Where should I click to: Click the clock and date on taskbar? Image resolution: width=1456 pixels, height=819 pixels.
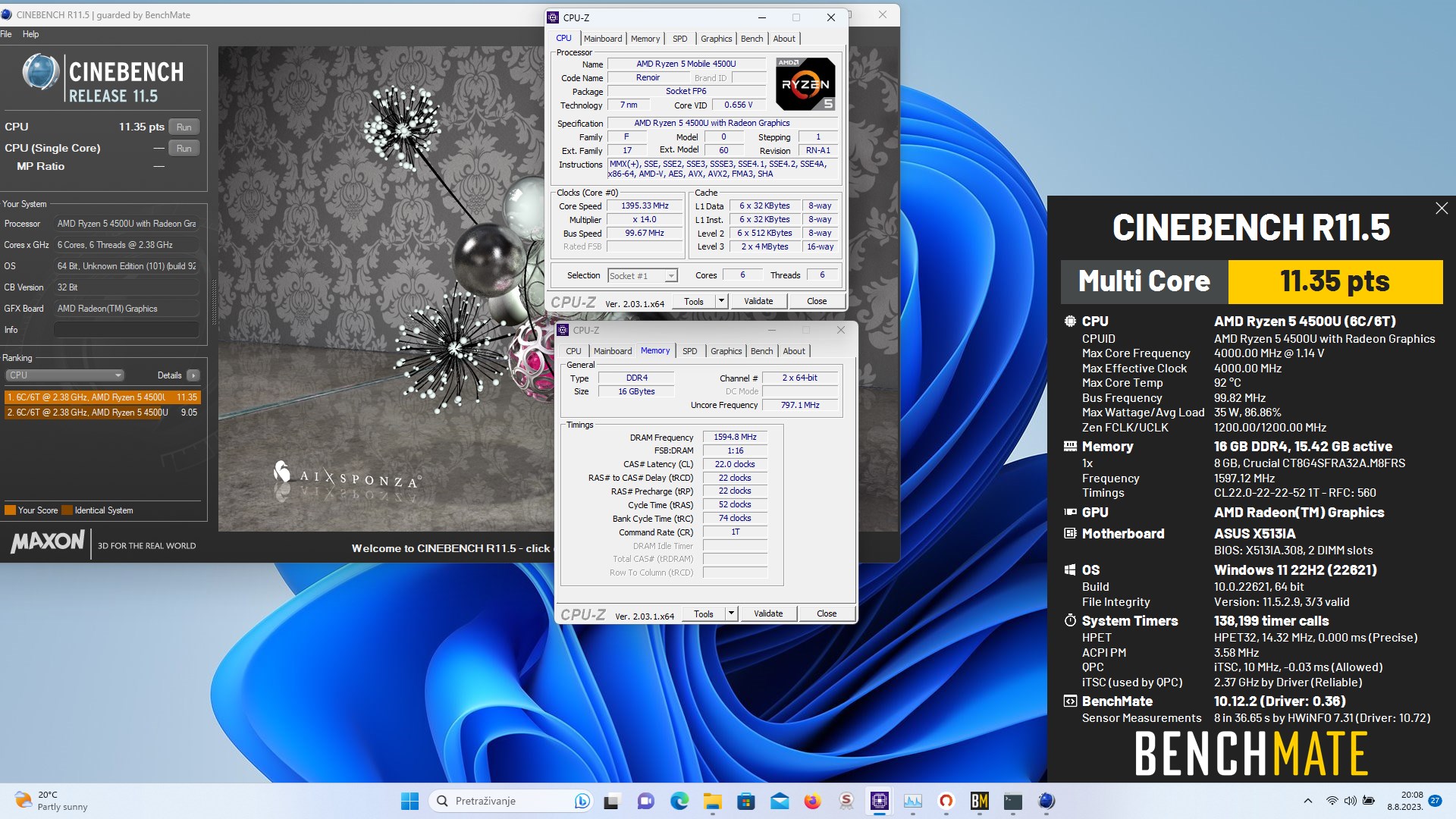tap(1404, 801)
